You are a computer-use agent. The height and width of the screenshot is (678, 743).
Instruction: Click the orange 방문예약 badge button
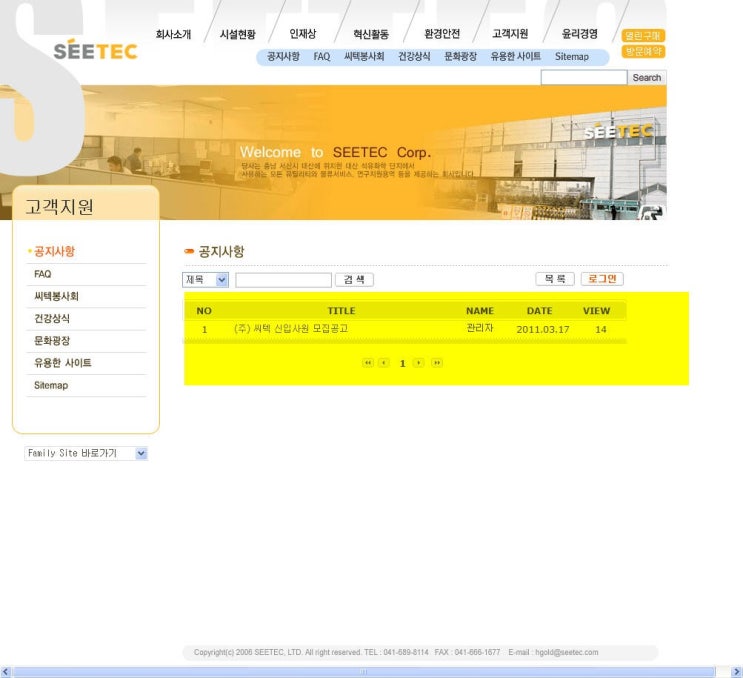(x=643, y=51)
